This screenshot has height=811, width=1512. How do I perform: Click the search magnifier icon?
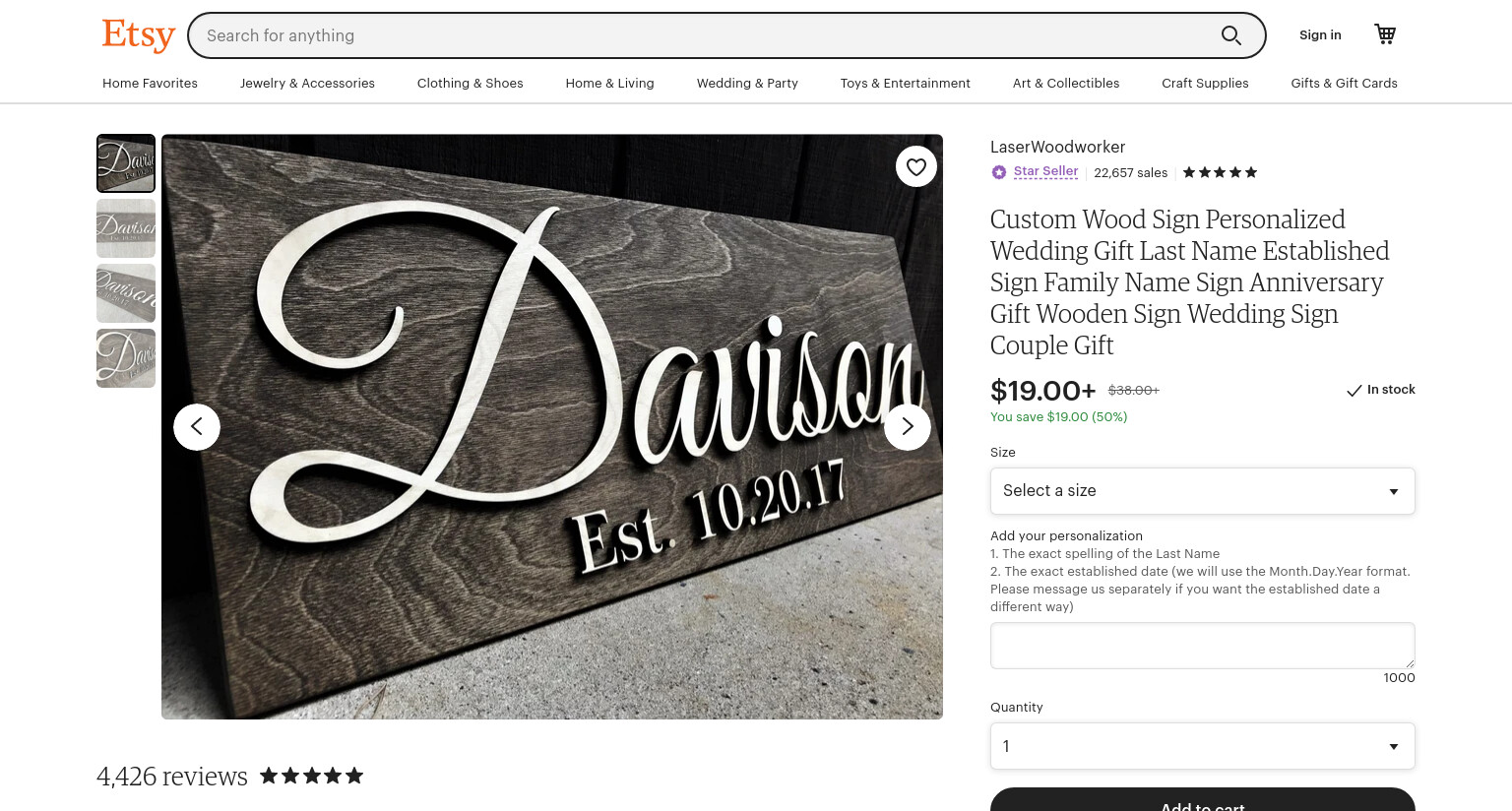tap(1230, 35)
